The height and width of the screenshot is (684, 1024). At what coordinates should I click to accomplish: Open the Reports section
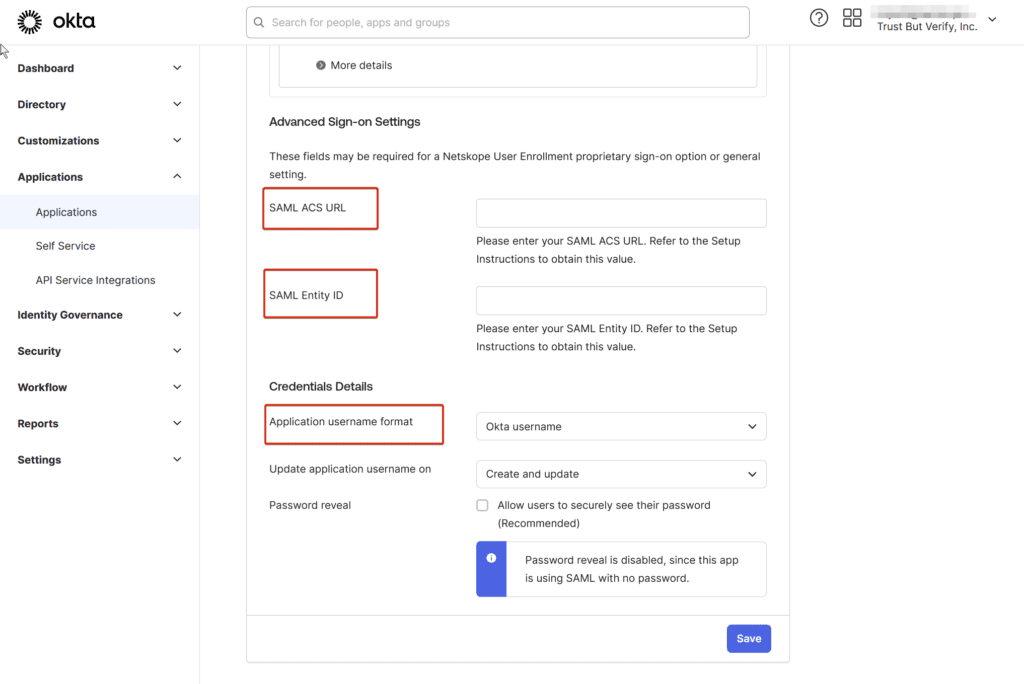coord(37,423)
